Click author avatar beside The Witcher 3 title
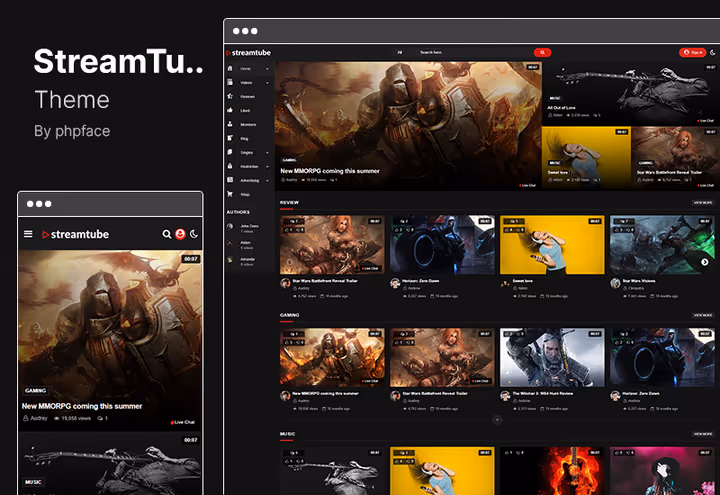 (x=505, y=395)
